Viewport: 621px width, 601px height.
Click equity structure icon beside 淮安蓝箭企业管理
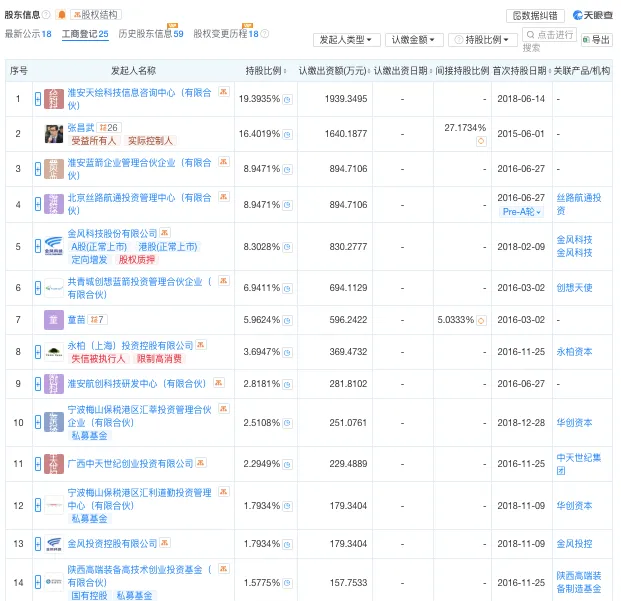(x=224, y=162)
